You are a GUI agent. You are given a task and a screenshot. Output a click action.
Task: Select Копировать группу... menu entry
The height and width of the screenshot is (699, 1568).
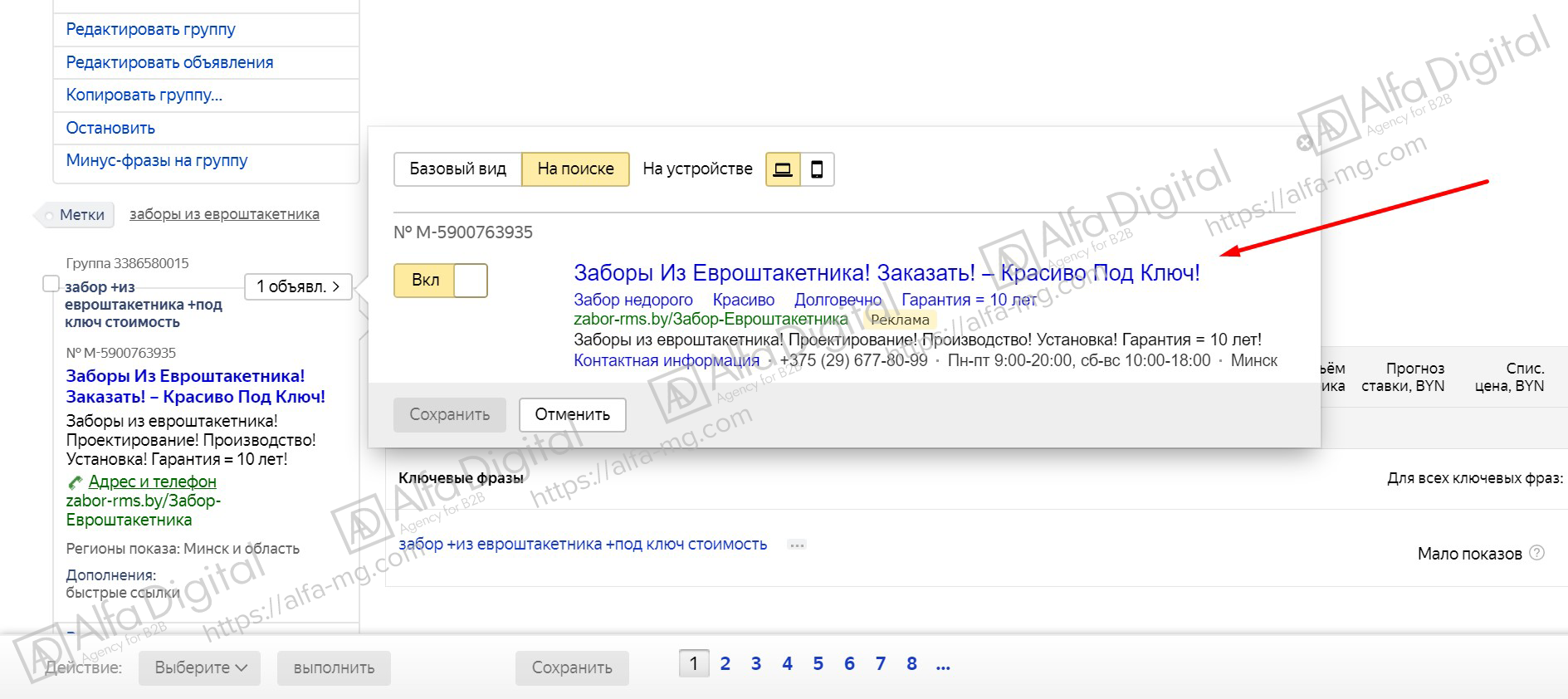click(x=144, y=95)
